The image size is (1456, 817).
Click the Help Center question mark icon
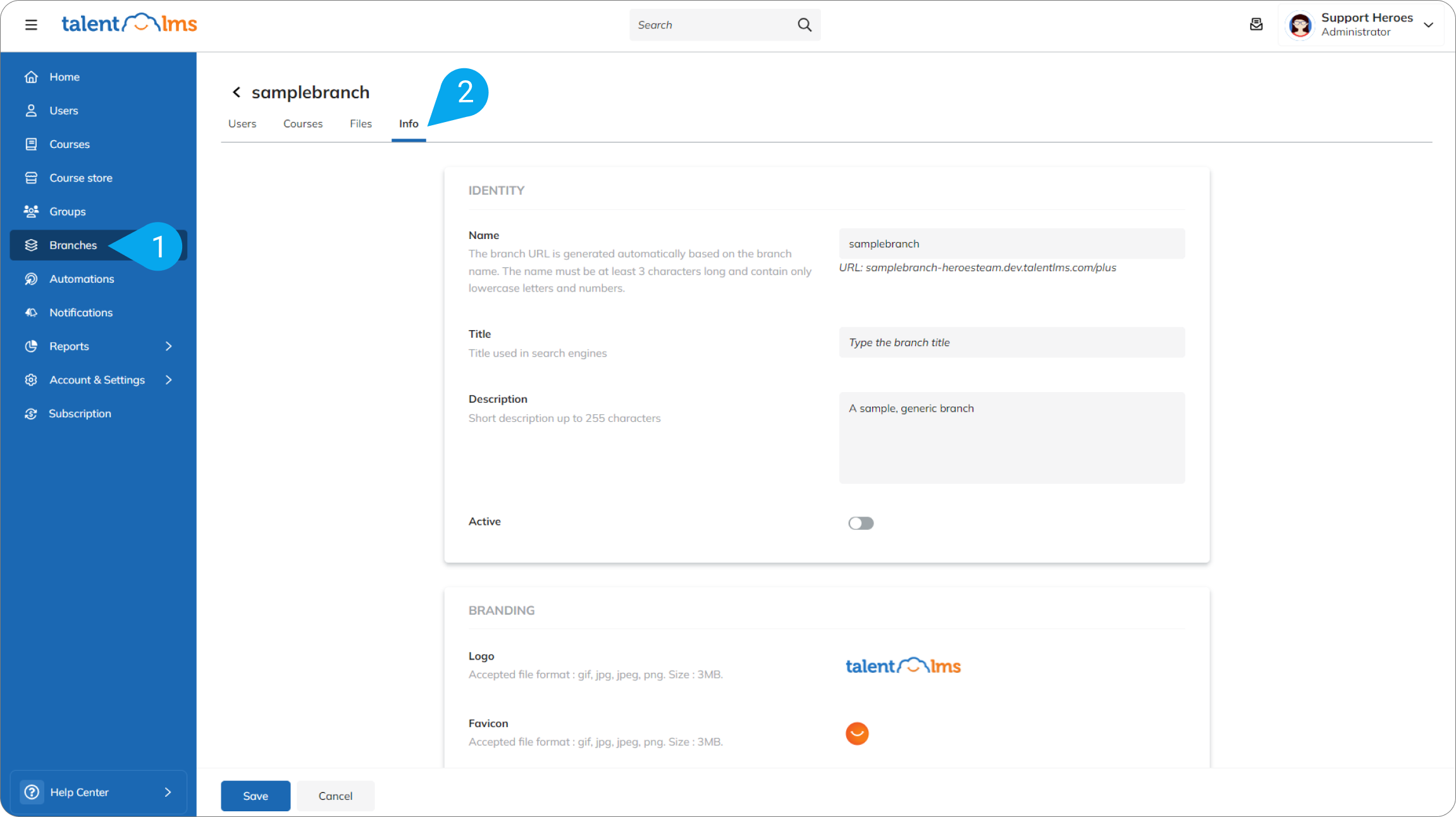click(32, 792)
